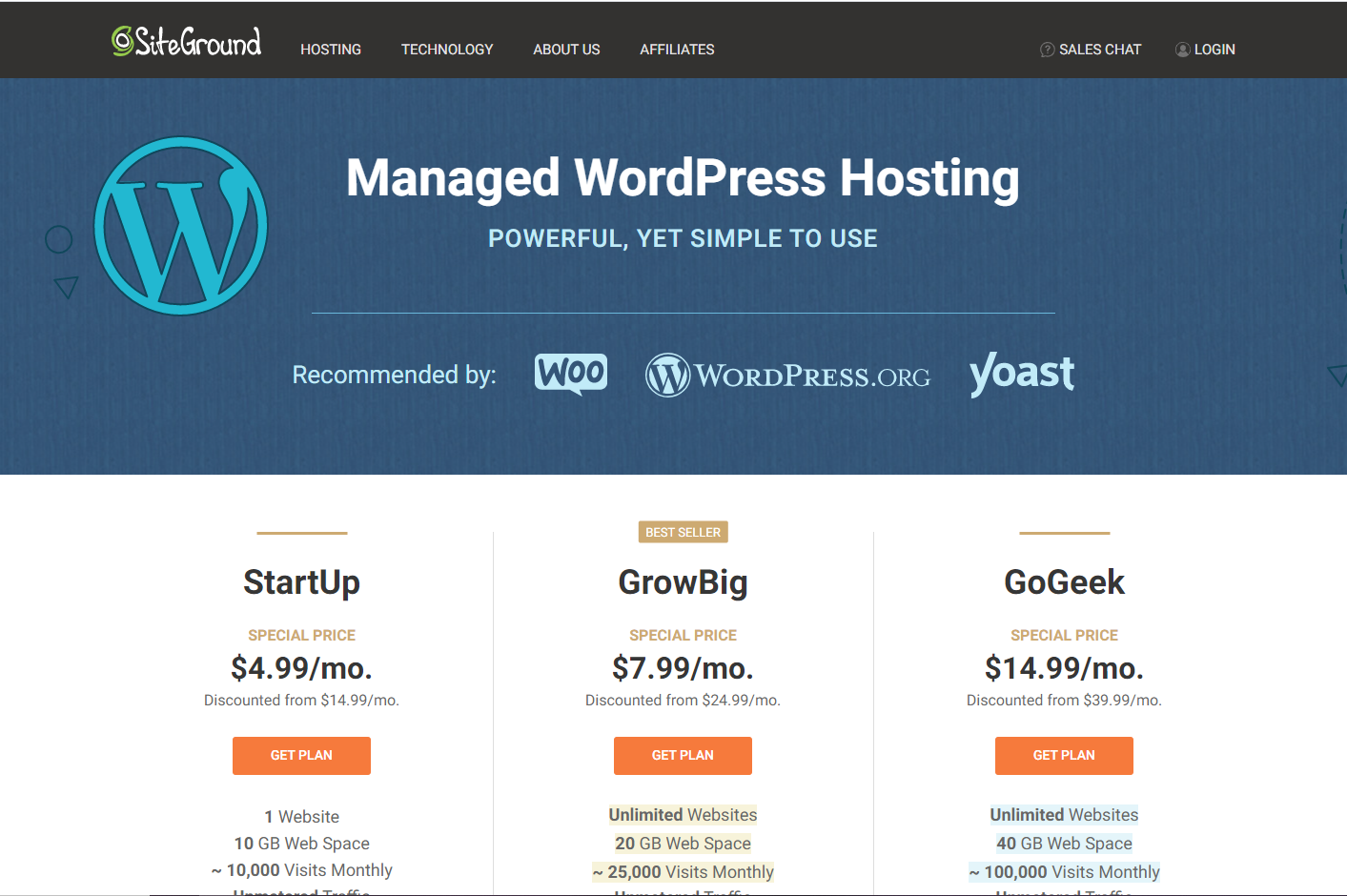
Task: Click the Login user icon
Action: pyautogui.click(x=1182, y=50)
